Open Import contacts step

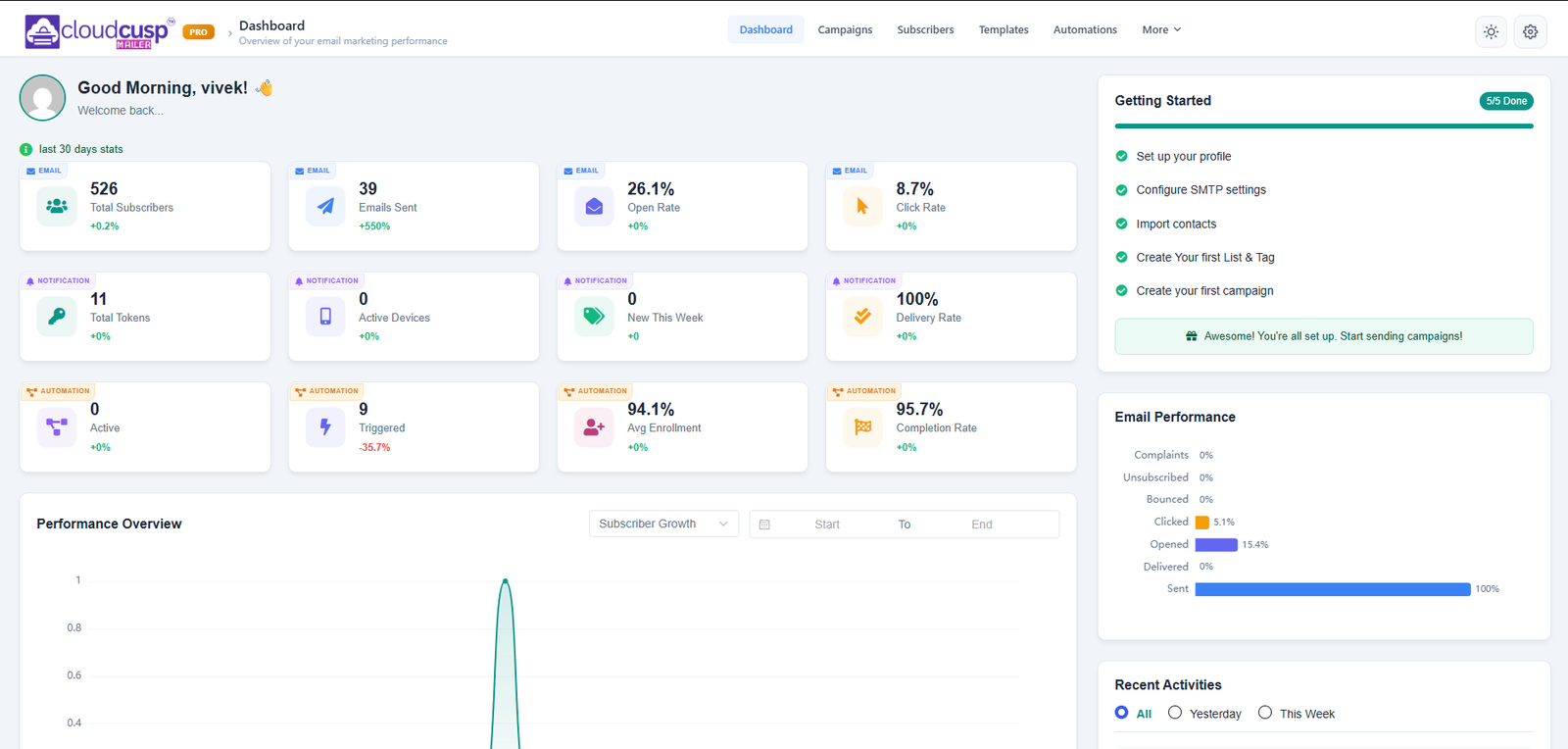pyautogui.click(x=1176, y=224)
